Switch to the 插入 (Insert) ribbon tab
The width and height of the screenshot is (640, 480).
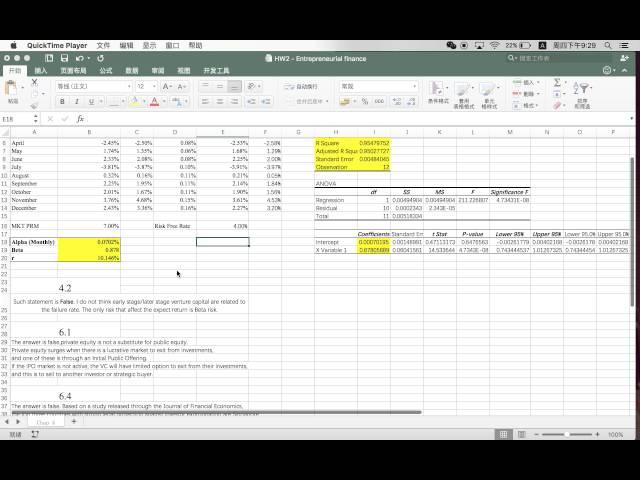pyautogui.click(x=41, y=71)
